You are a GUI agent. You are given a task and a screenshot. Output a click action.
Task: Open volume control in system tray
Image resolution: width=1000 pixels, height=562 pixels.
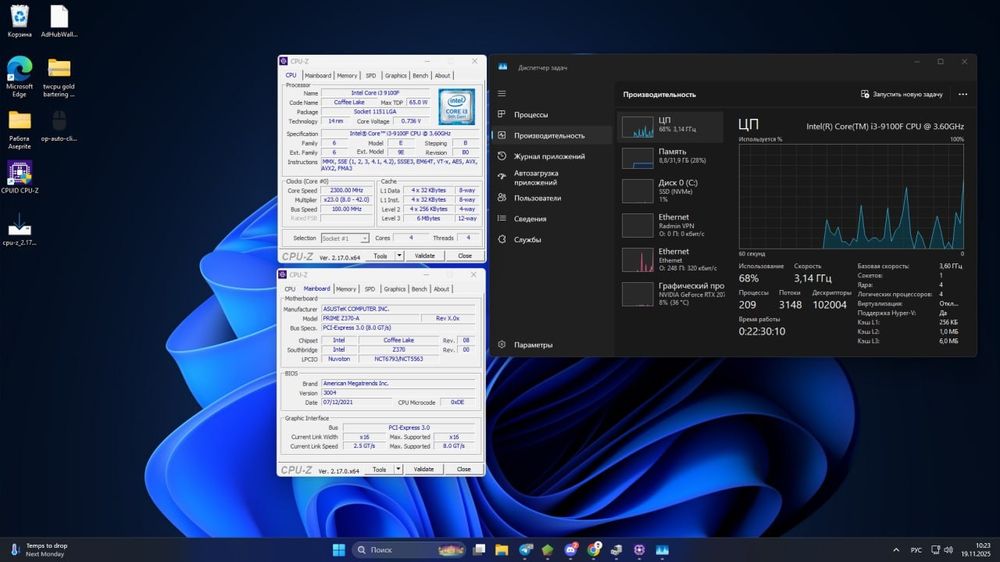coord(948,550)
